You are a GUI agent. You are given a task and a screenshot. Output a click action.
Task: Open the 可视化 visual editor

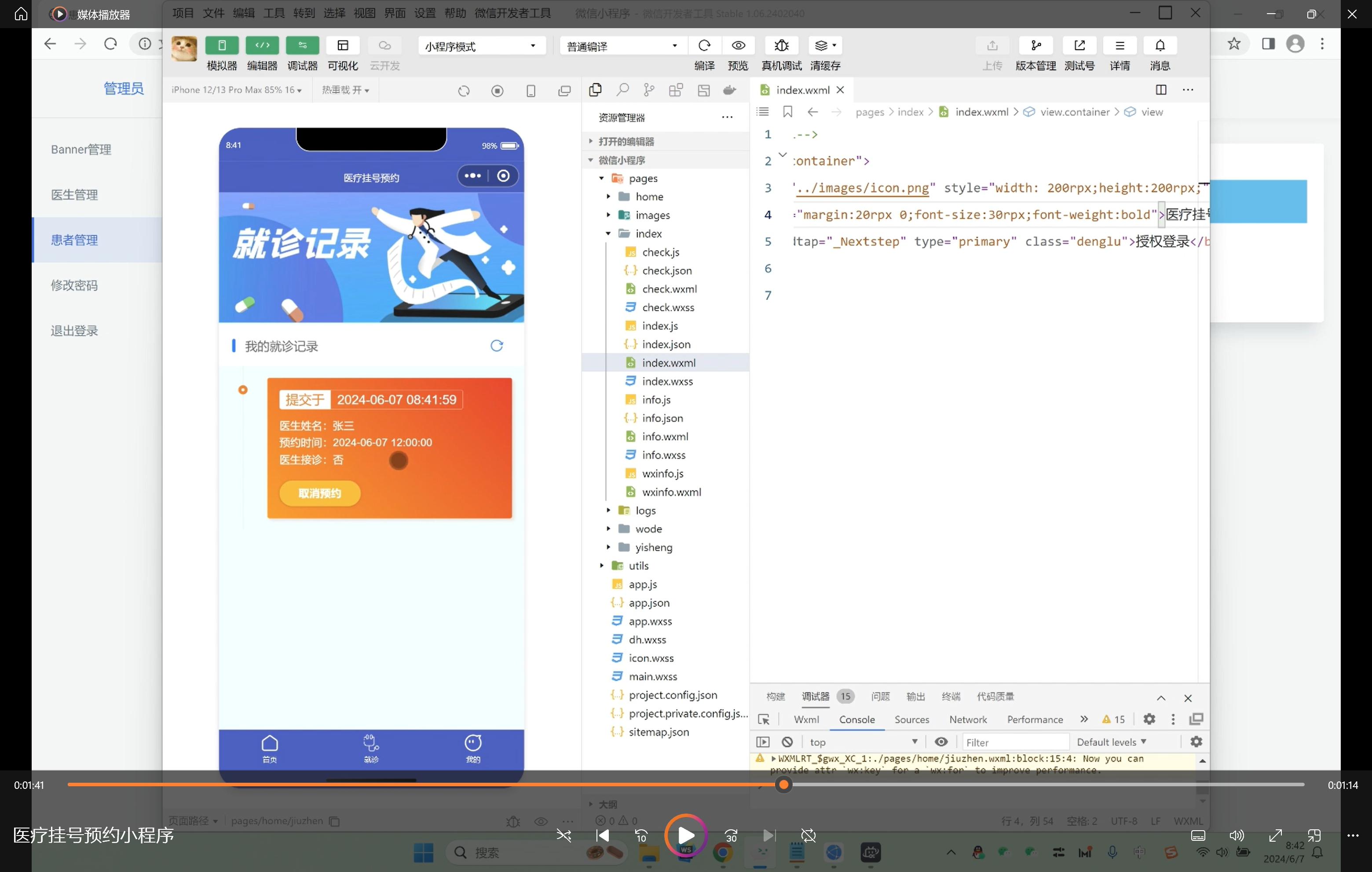(x=343, y=46)
